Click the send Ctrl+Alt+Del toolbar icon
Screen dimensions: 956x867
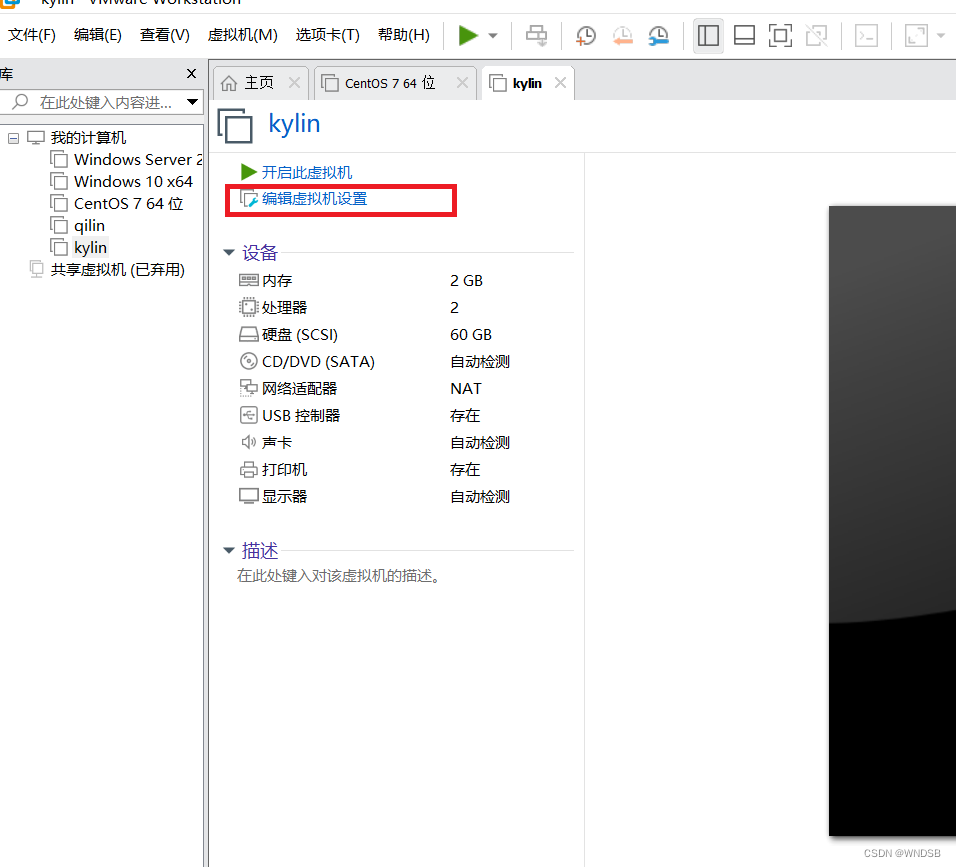pos(537,35)
